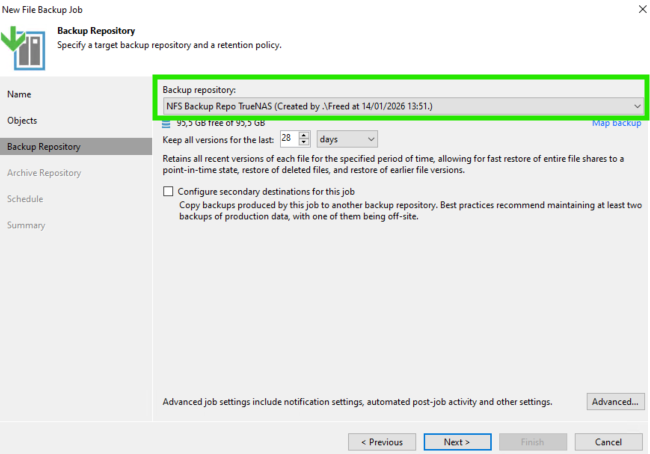
Task: Go back with the Previous button
Action: tap(382, 442)
